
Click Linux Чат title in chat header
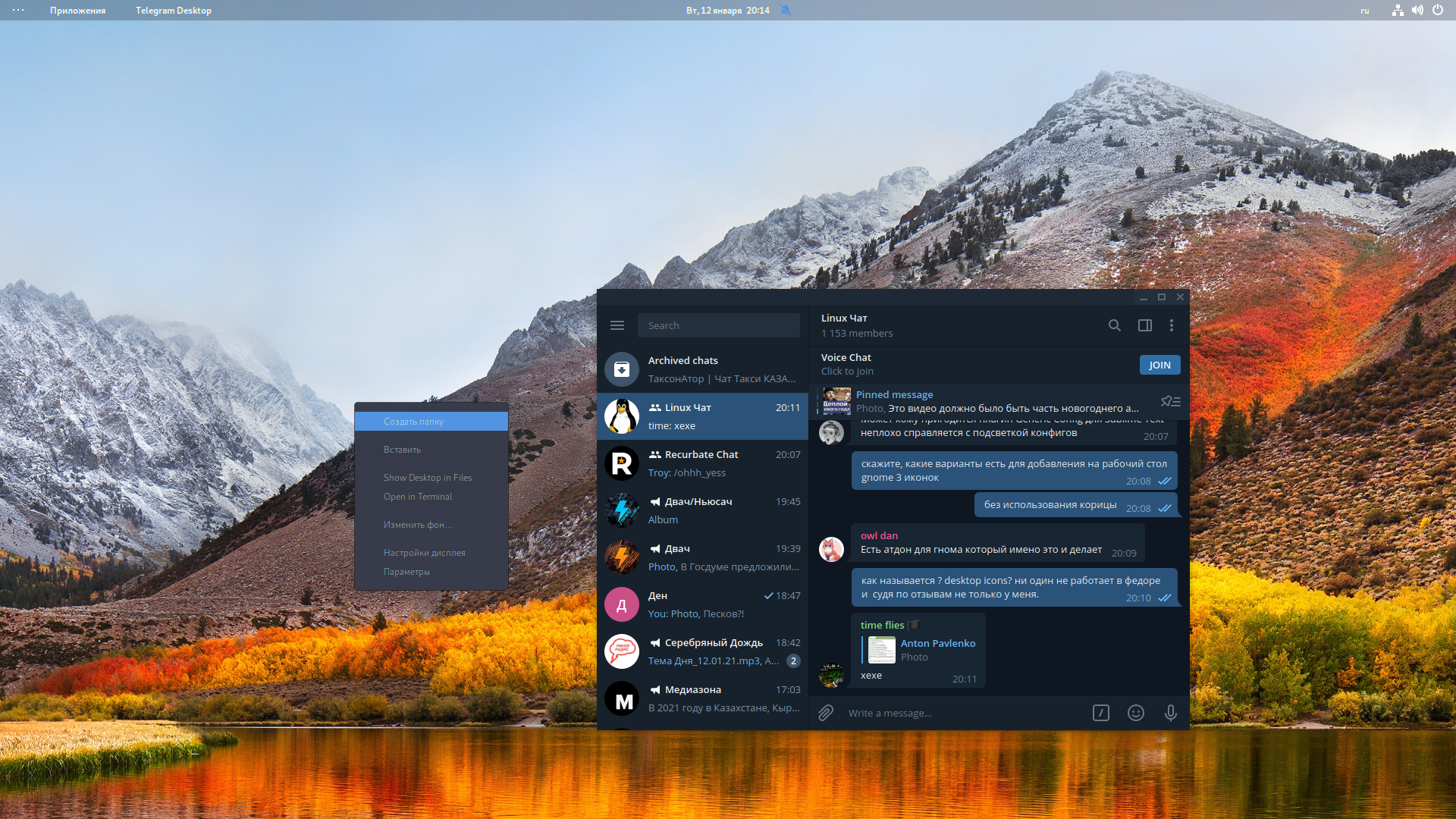844,318
